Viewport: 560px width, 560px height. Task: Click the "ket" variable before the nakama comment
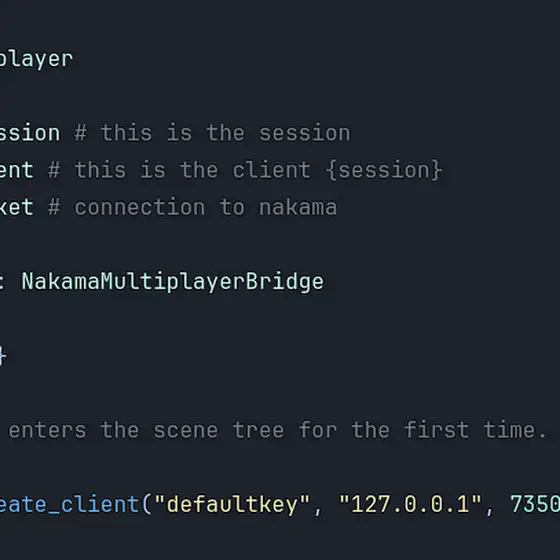coord(17,207)
